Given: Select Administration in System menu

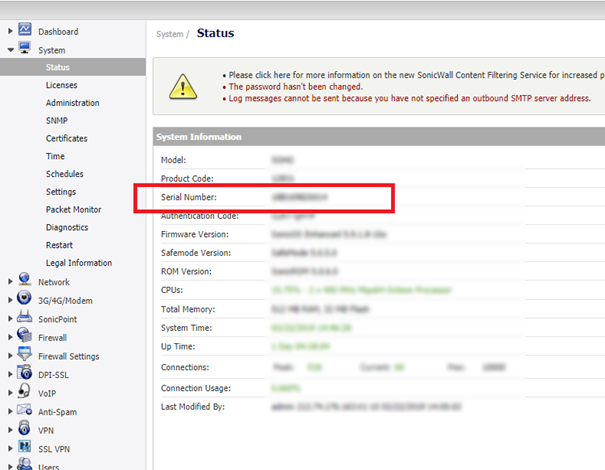Looking at the screenshot, I should [x=72, y=103].
